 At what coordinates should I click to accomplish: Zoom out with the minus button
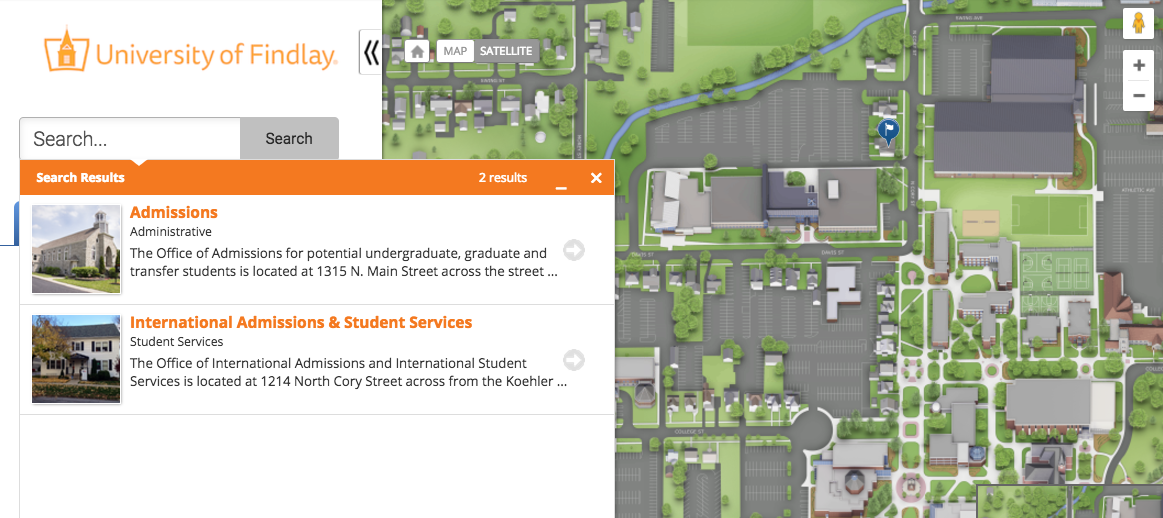1139,96
